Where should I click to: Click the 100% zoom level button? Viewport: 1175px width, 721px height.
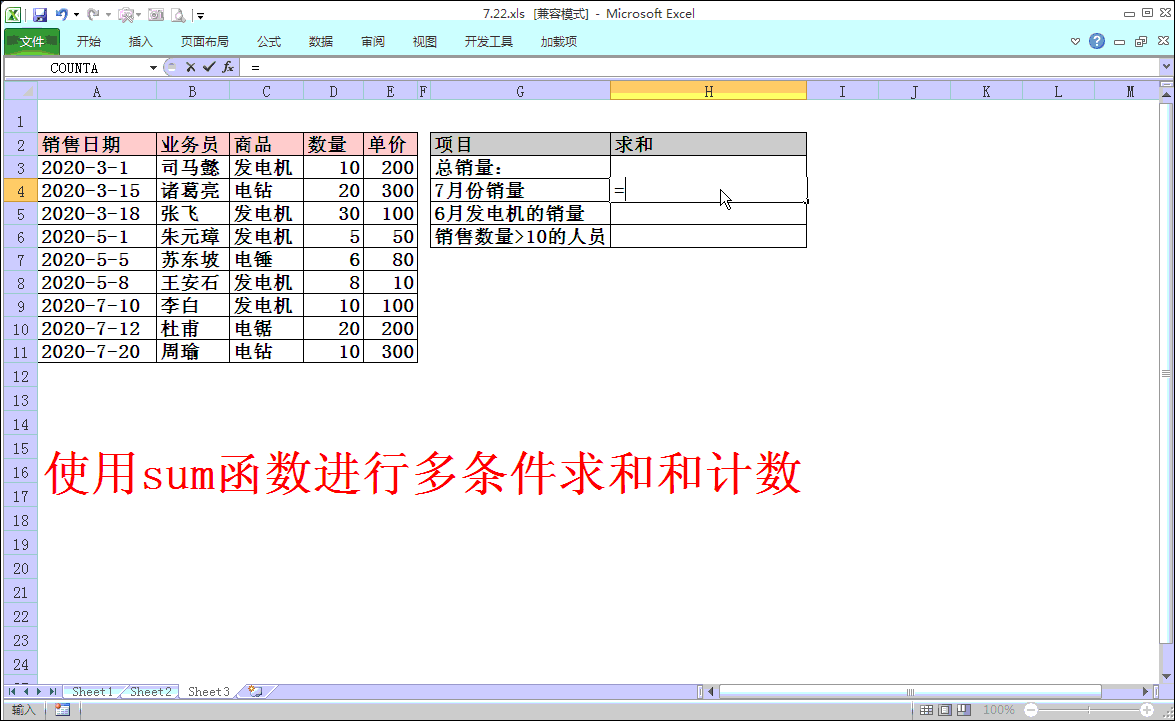click(x=998, y=710)
